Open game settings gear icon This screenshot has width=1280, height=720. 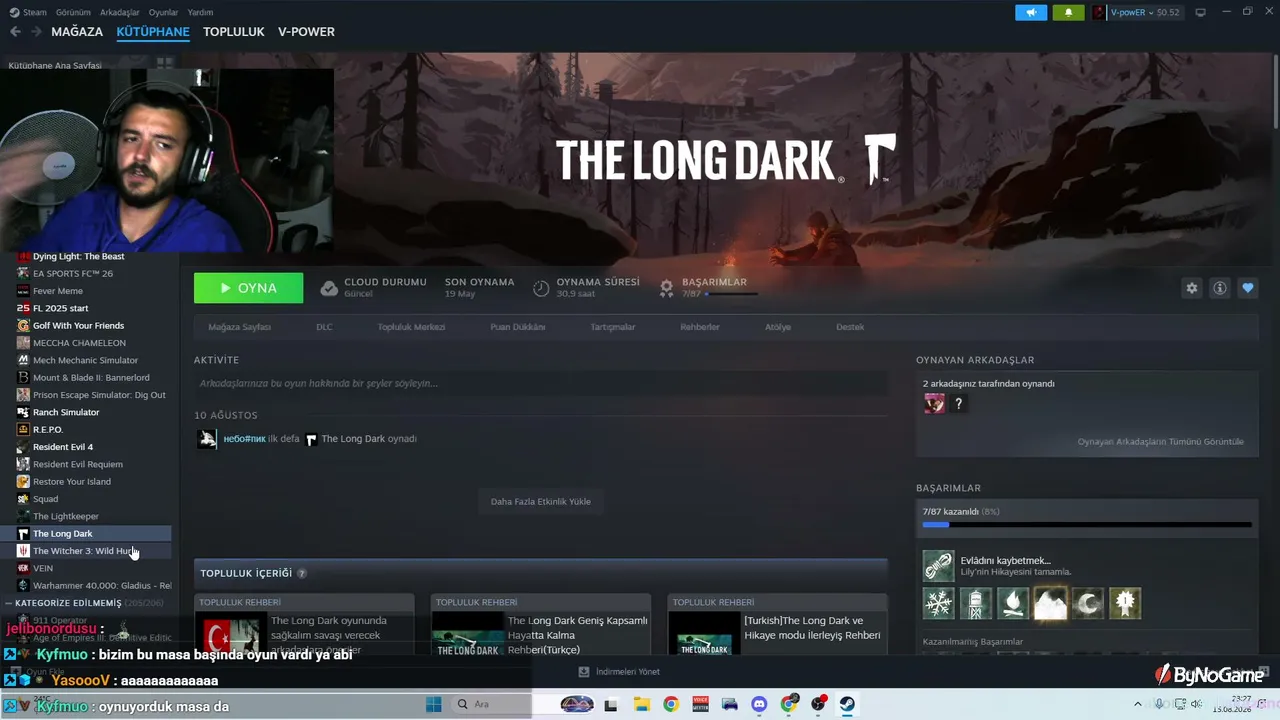[1192, 288]
